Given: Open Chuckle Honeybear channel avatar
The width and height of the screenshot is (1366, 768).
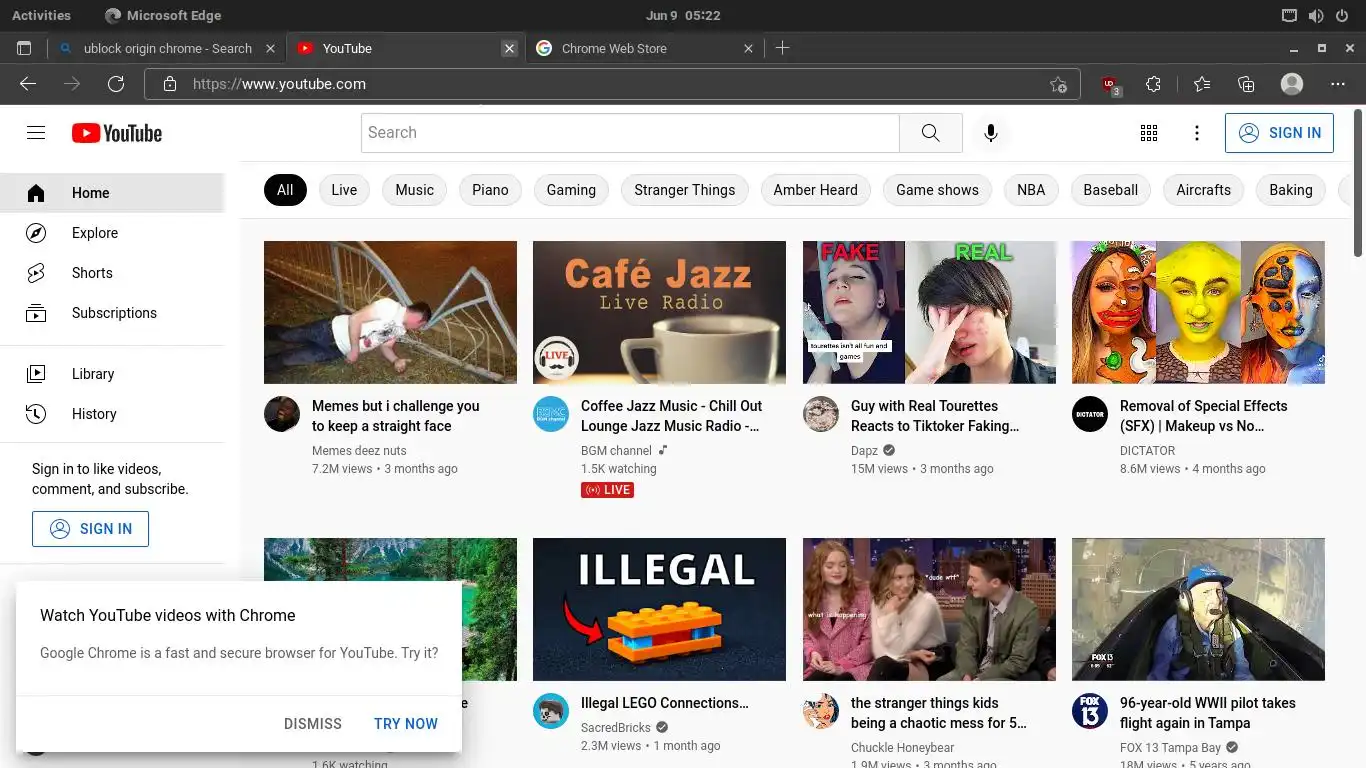Looking at the screenshot, I should (821, 711).
